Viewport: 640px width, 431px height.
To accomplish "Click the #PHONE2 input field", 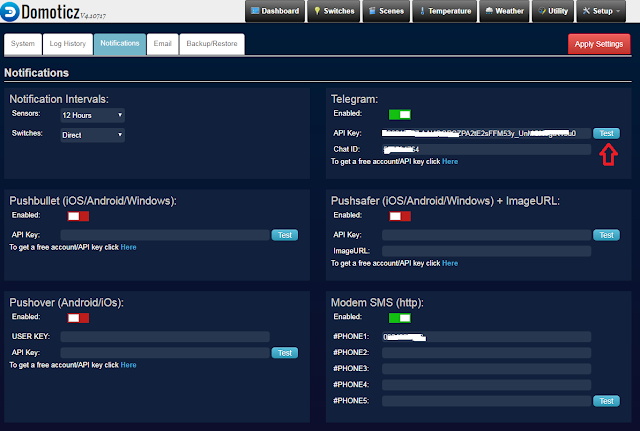I will pyautogui.click(x=486, y=353).
